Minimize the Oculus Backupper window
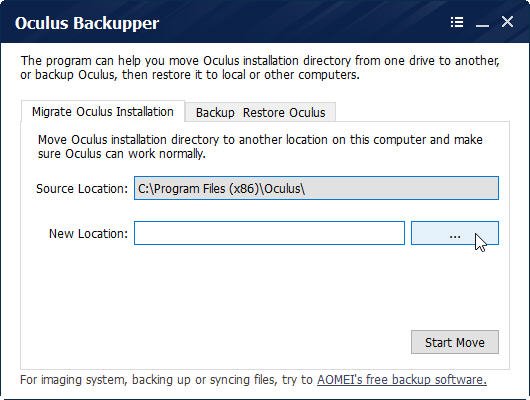The width and height of the screenshot is (530, 400). 482,23
